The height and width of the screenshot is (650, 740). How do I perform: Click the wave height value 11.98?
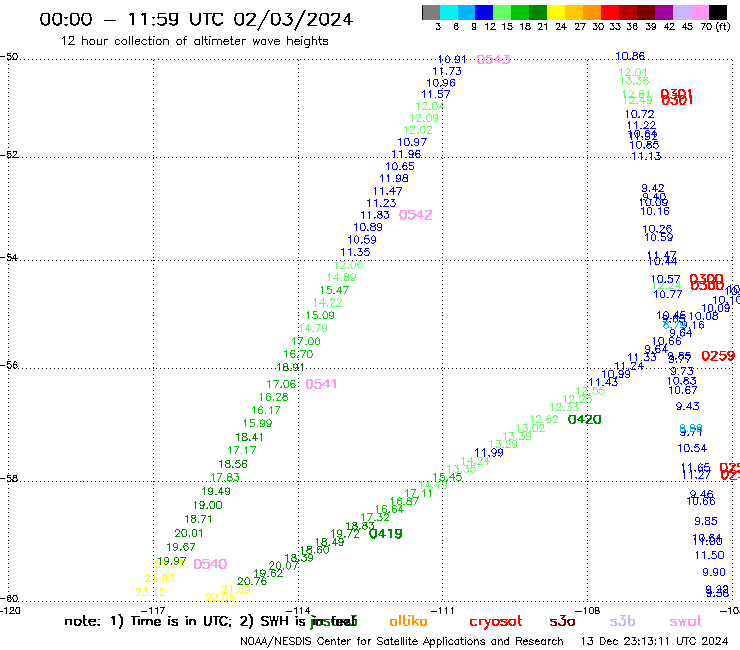click(x=394, y=178)
